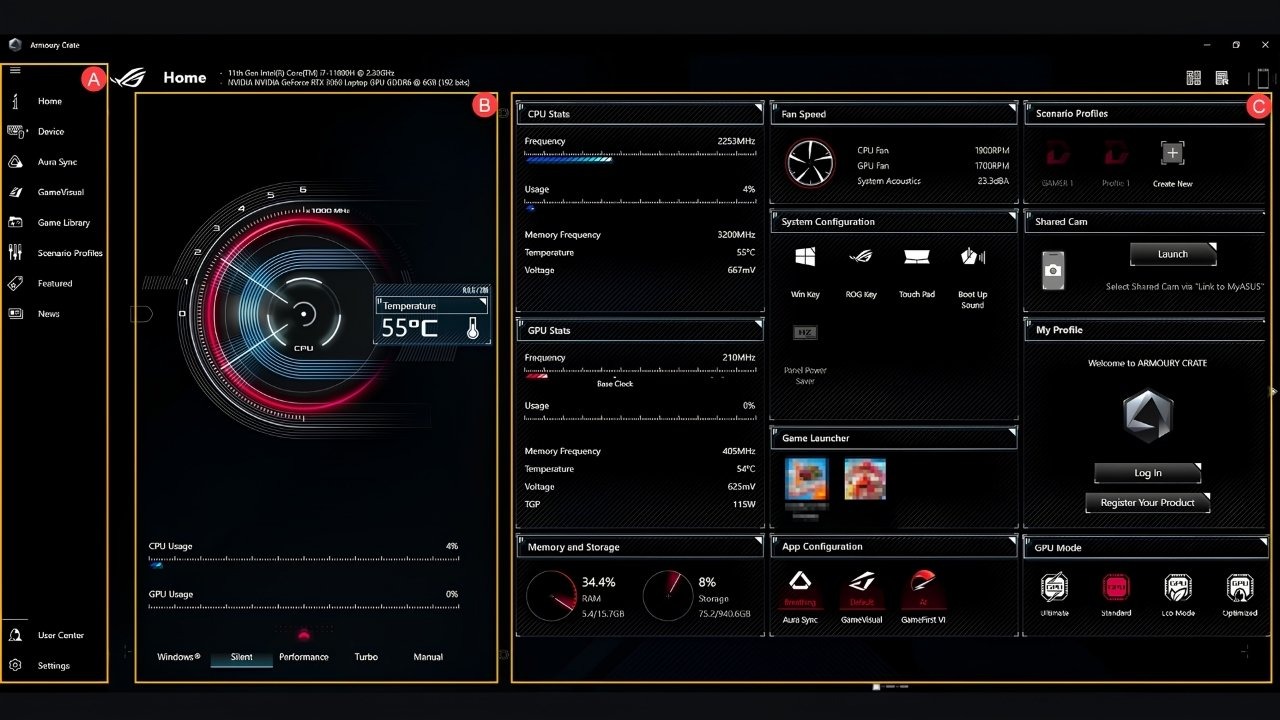Screen dimensions: 1280x720
Task: Toggle the ROG Key setting icon
Action: [860, 257]
